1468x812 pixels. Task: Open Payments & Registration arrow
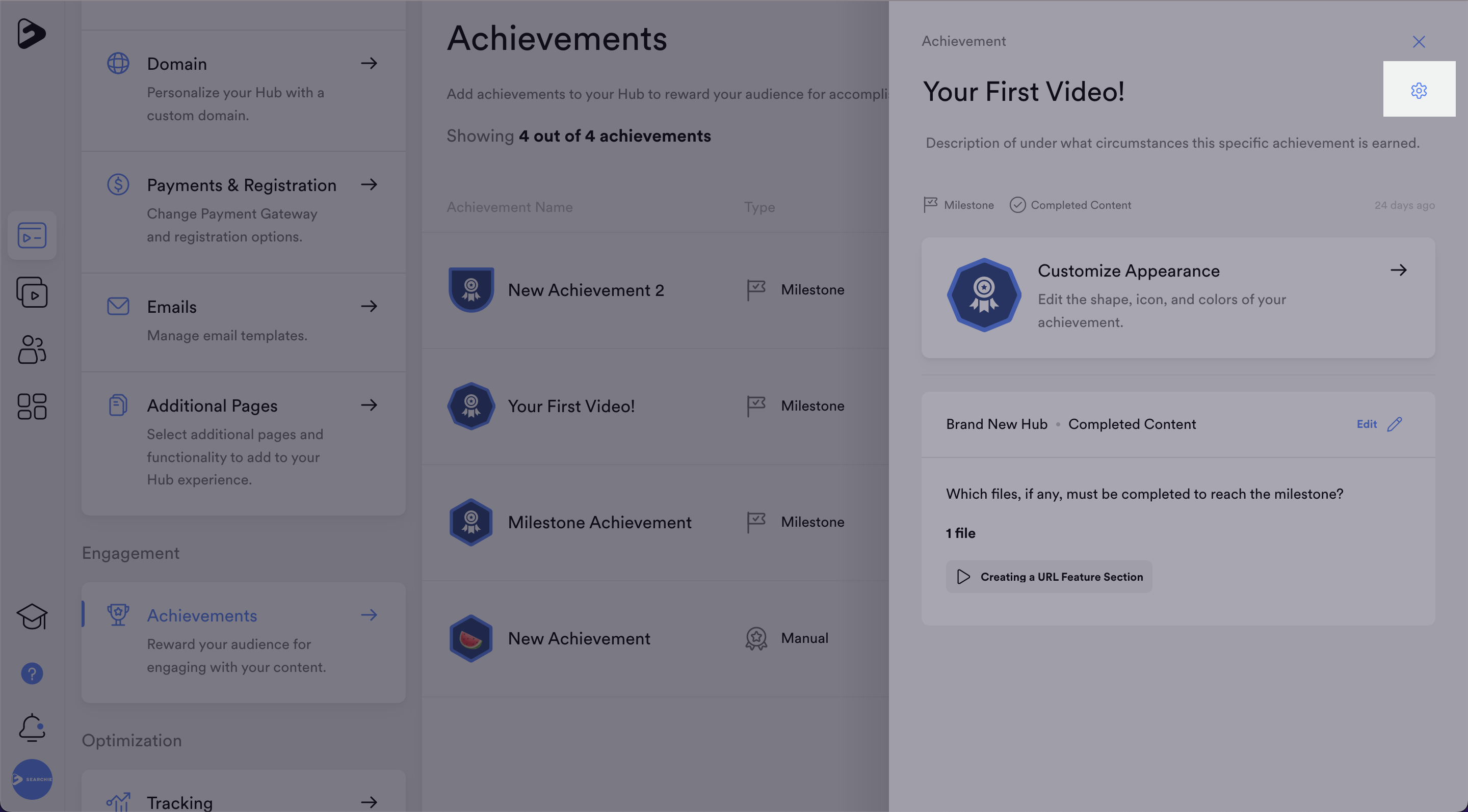coord(369,184)
